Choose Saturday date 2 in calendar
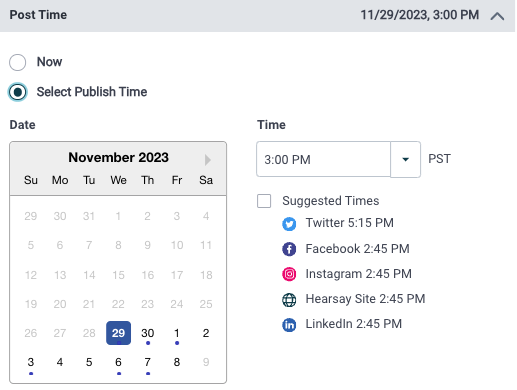This screenshot has width=517, height=390. coord(206,333)
